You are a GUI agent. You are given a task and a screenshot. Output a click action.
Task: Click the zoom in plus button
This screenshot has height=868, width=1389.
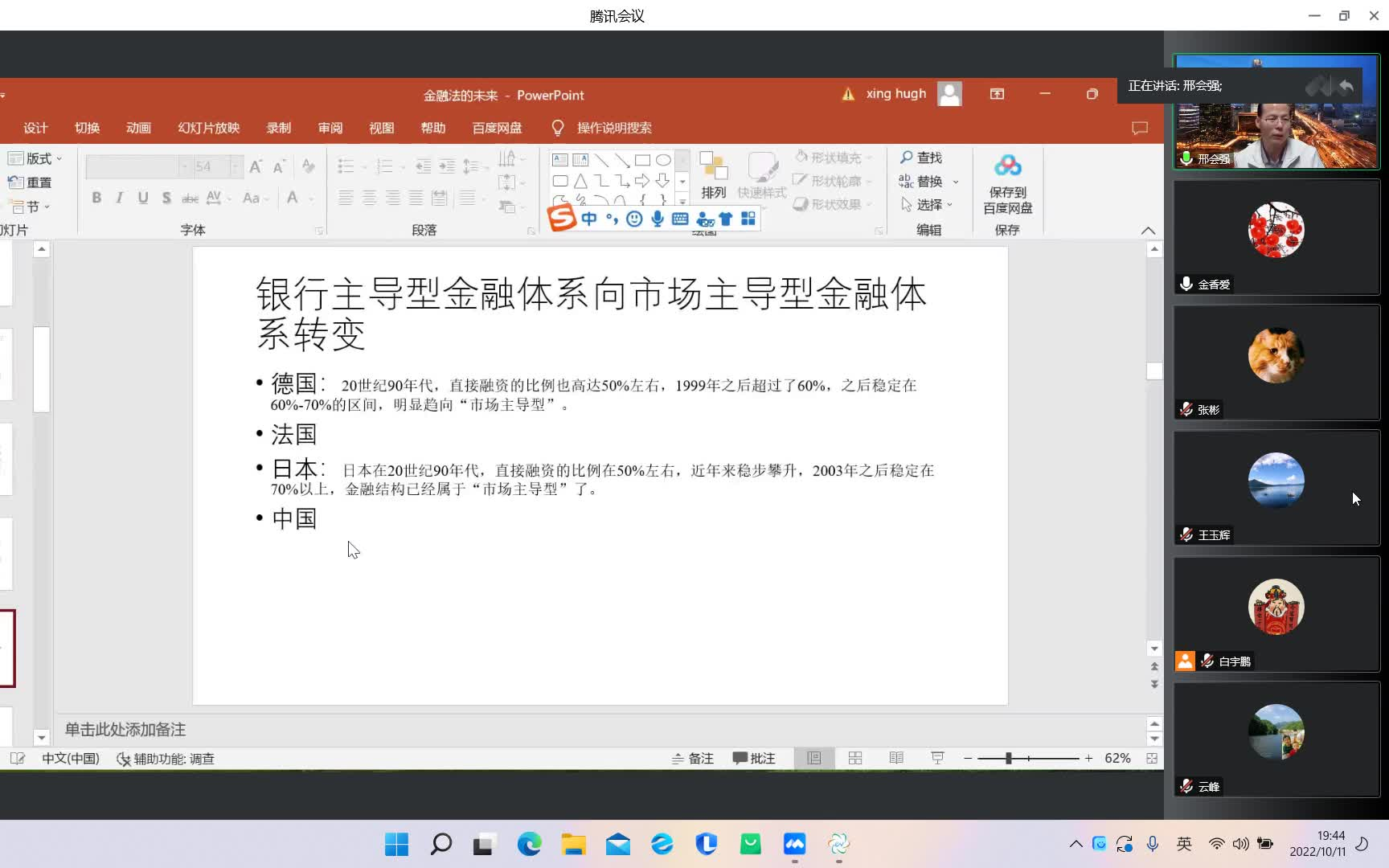coord(1088,758)
